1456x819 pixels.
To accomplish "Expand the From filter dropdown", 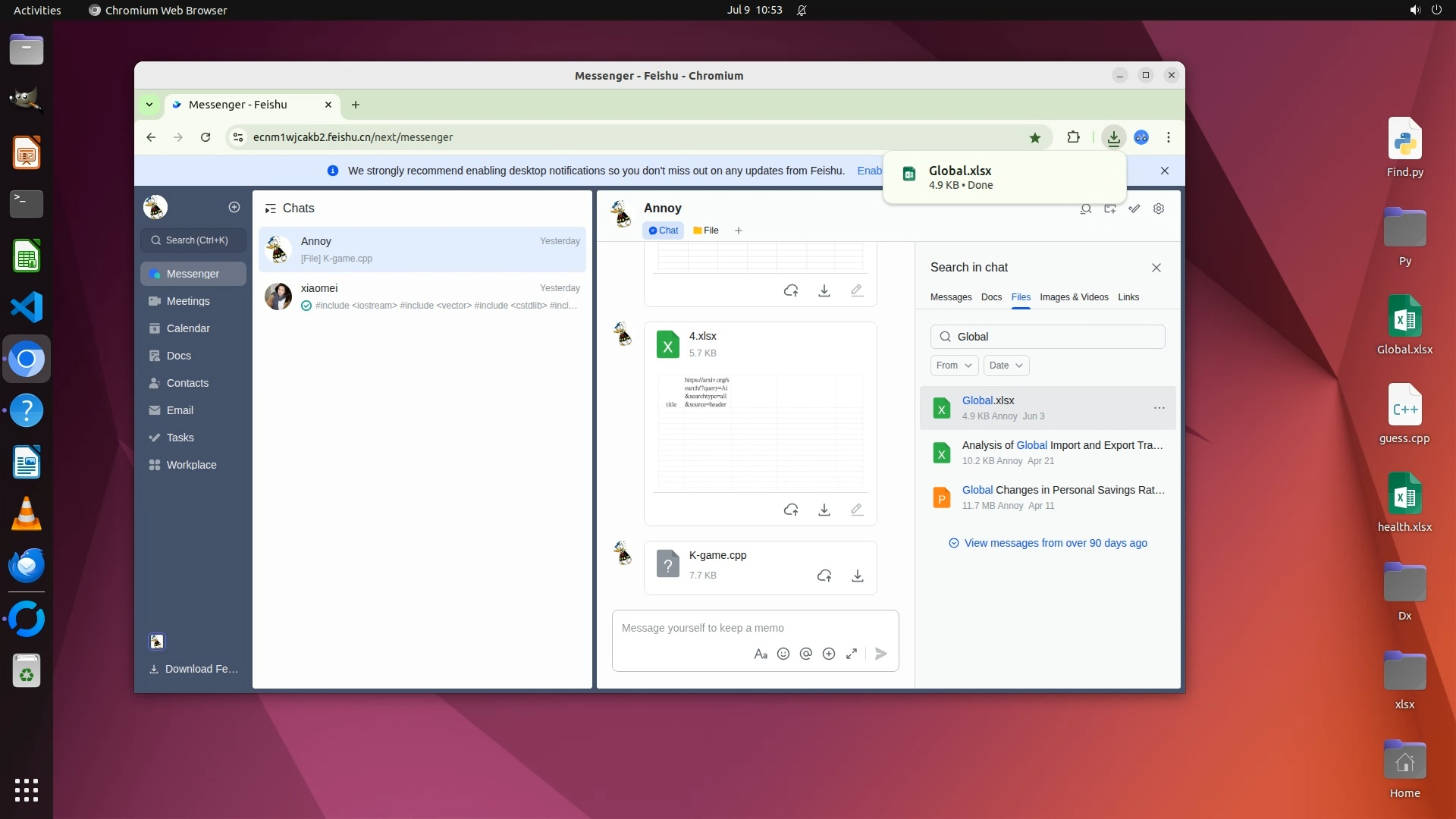I will 954,366.
